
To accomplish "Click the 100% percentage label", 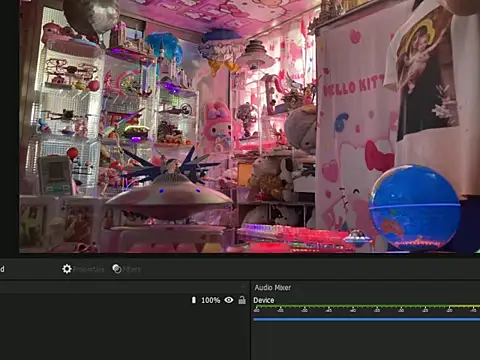I will [211, 300].
